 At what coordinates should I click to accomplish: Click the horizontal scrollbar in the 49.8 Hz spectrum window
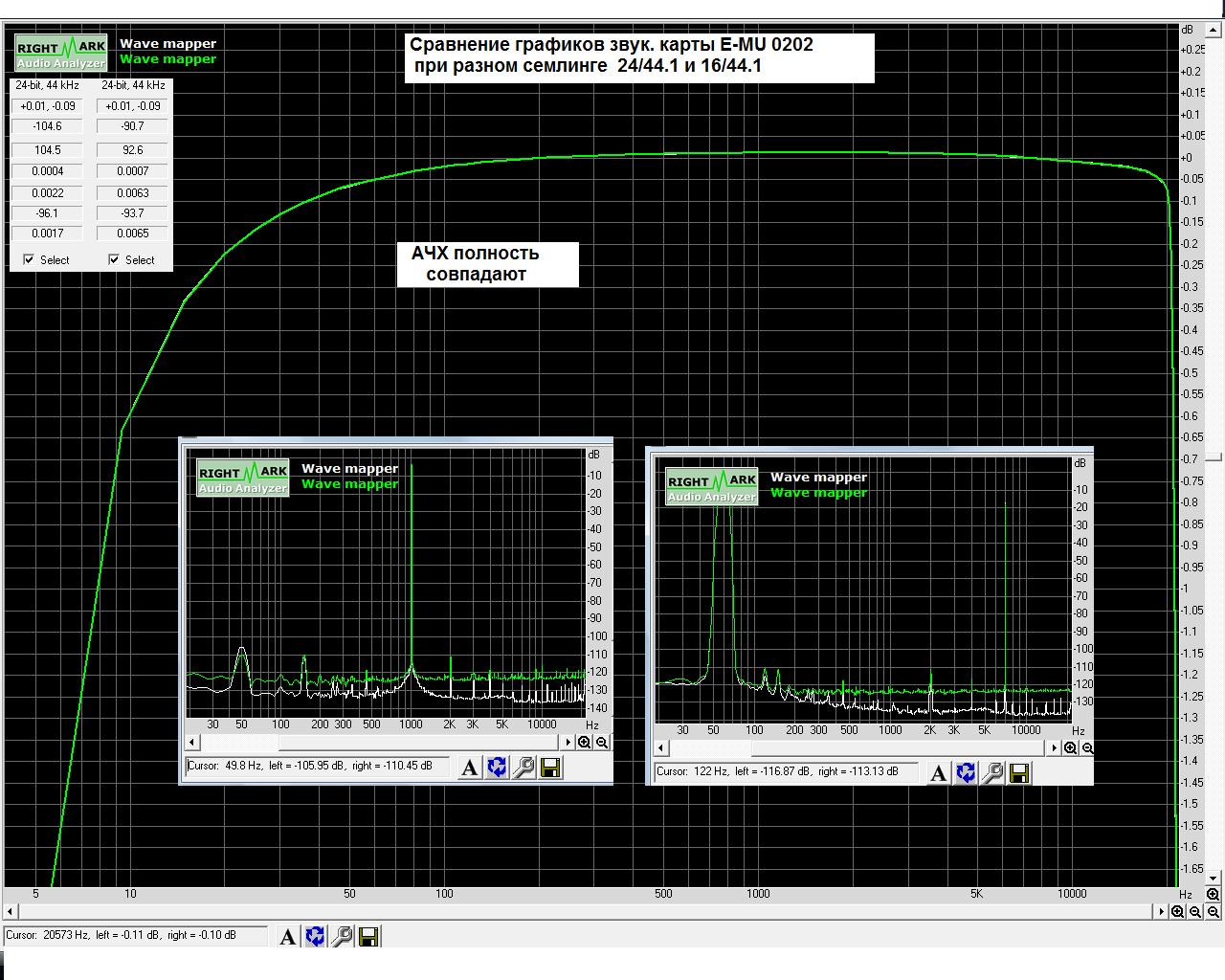click(x=380, y=743)
